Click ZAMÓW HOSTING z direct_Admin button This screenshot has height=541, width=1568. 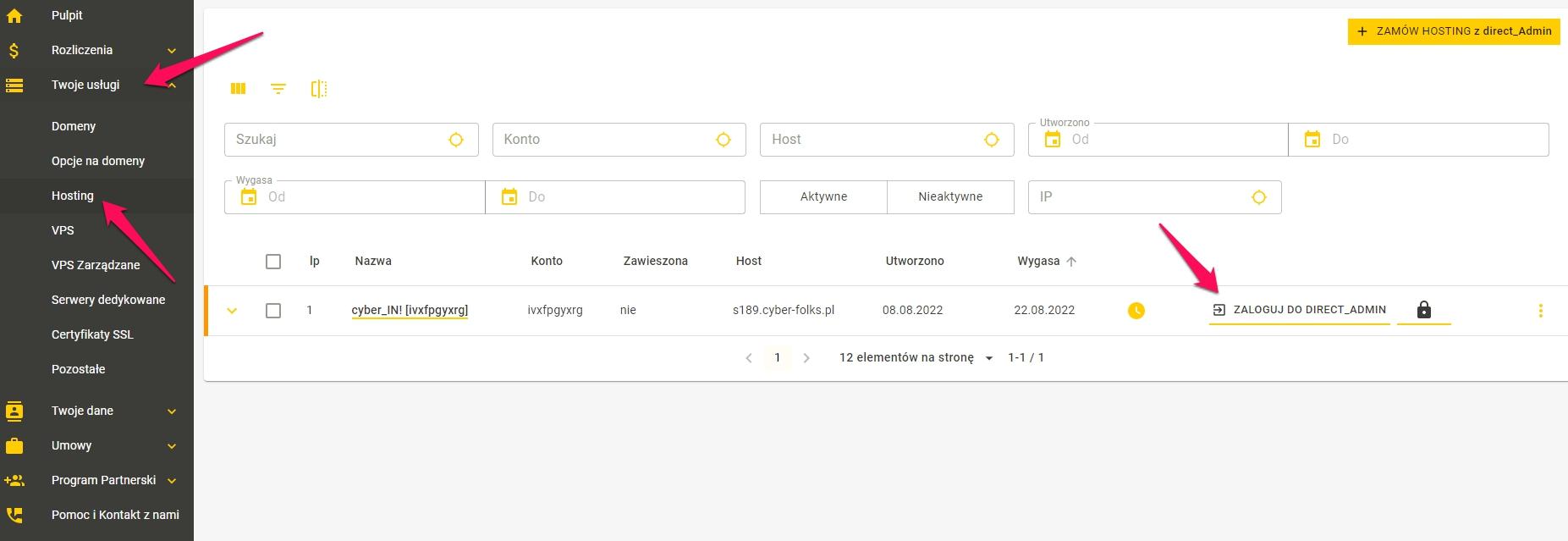click(x=1454, y=31)
